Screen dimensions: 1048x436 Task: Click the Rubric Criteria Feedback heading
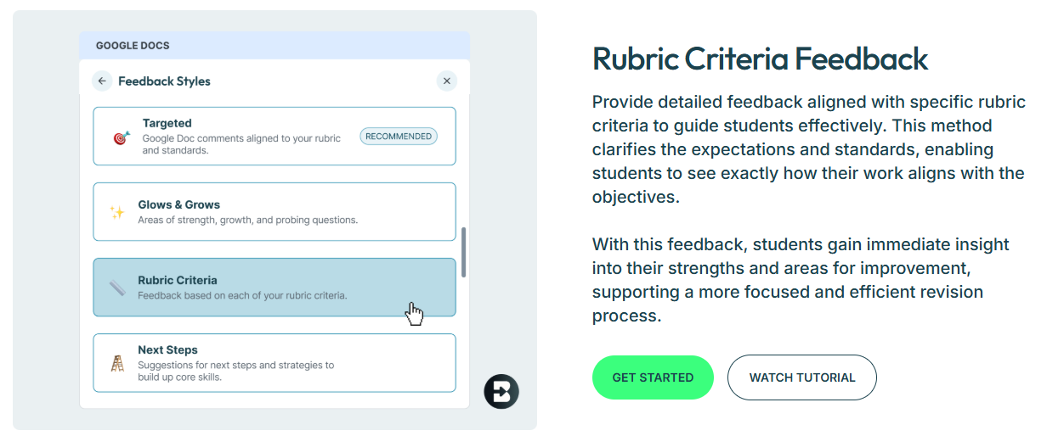(760, 58)
